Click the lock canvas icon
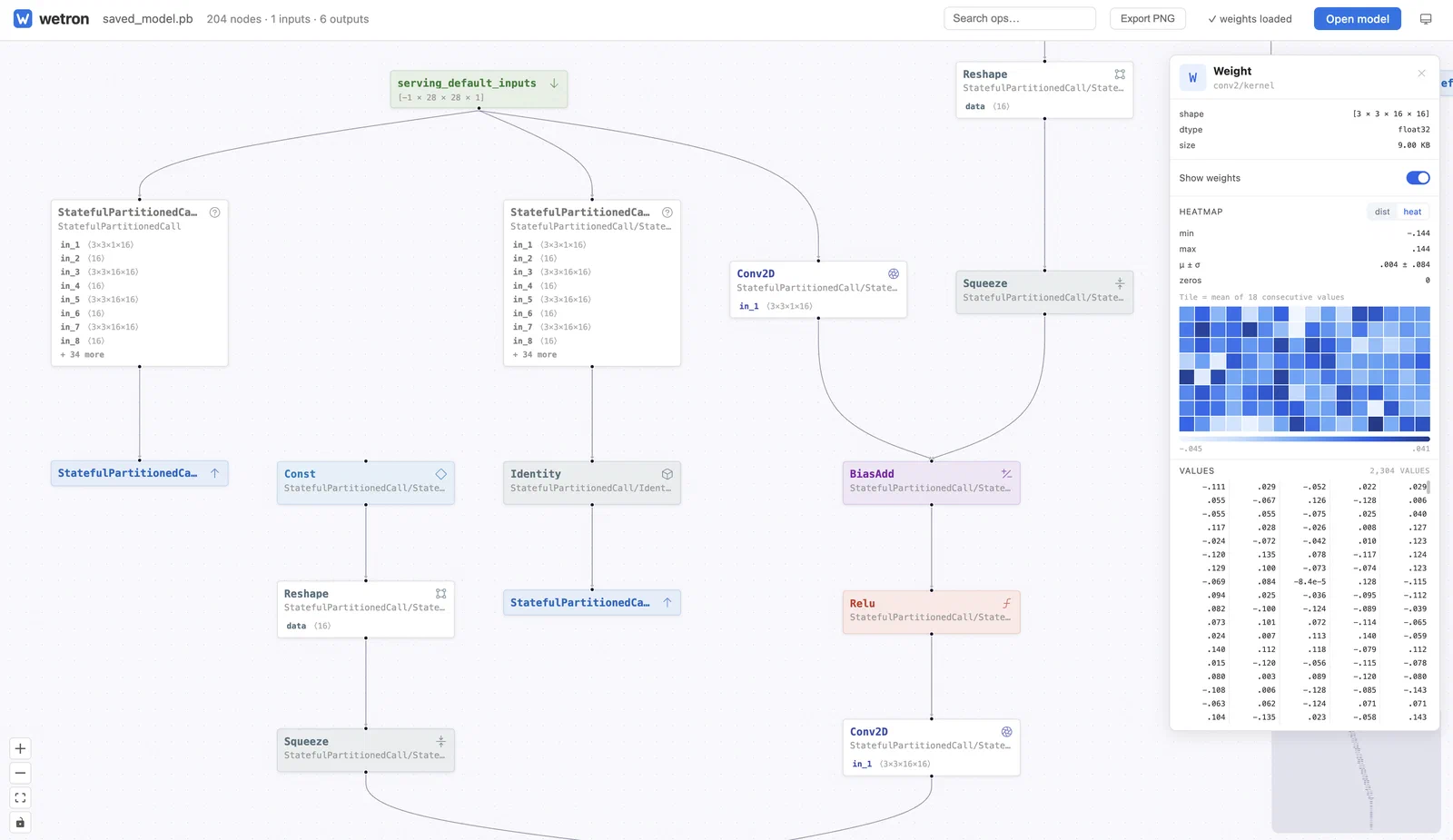The image size is (1453, 840). click(x=20, y=822)
